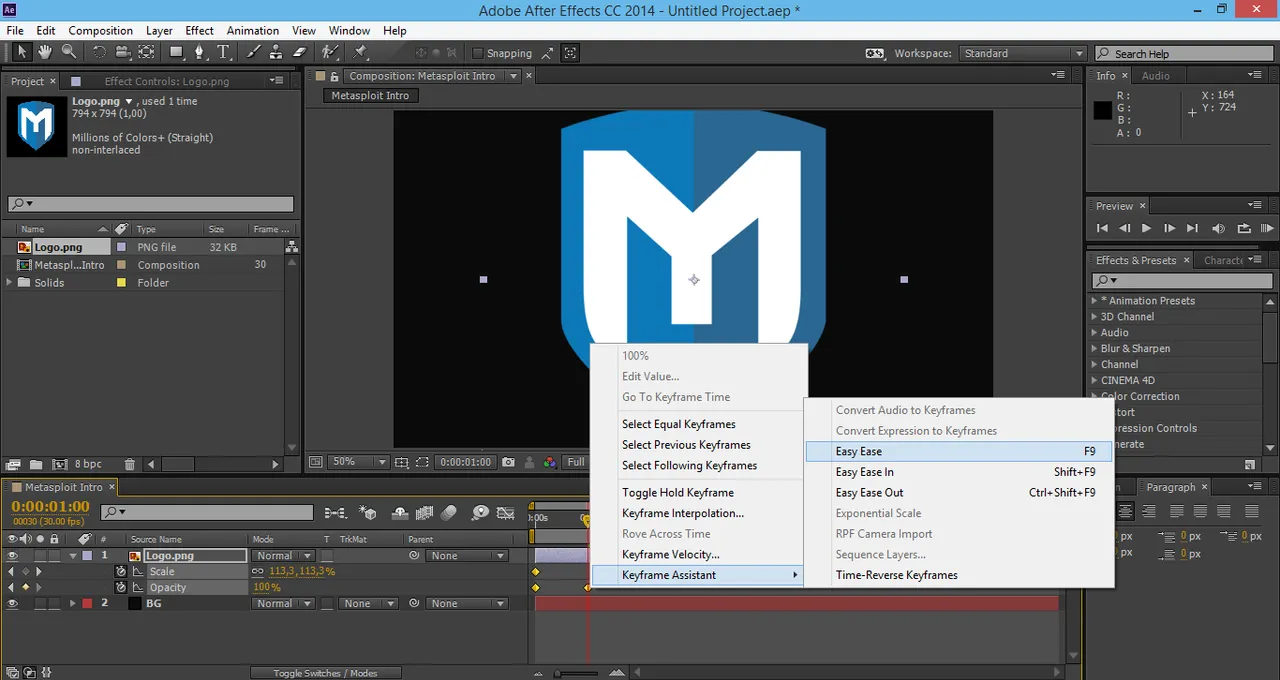Click the lavender label color swatch of Logo.png layer
This screenshot has height=680, width=1280.
pos(87,556)
